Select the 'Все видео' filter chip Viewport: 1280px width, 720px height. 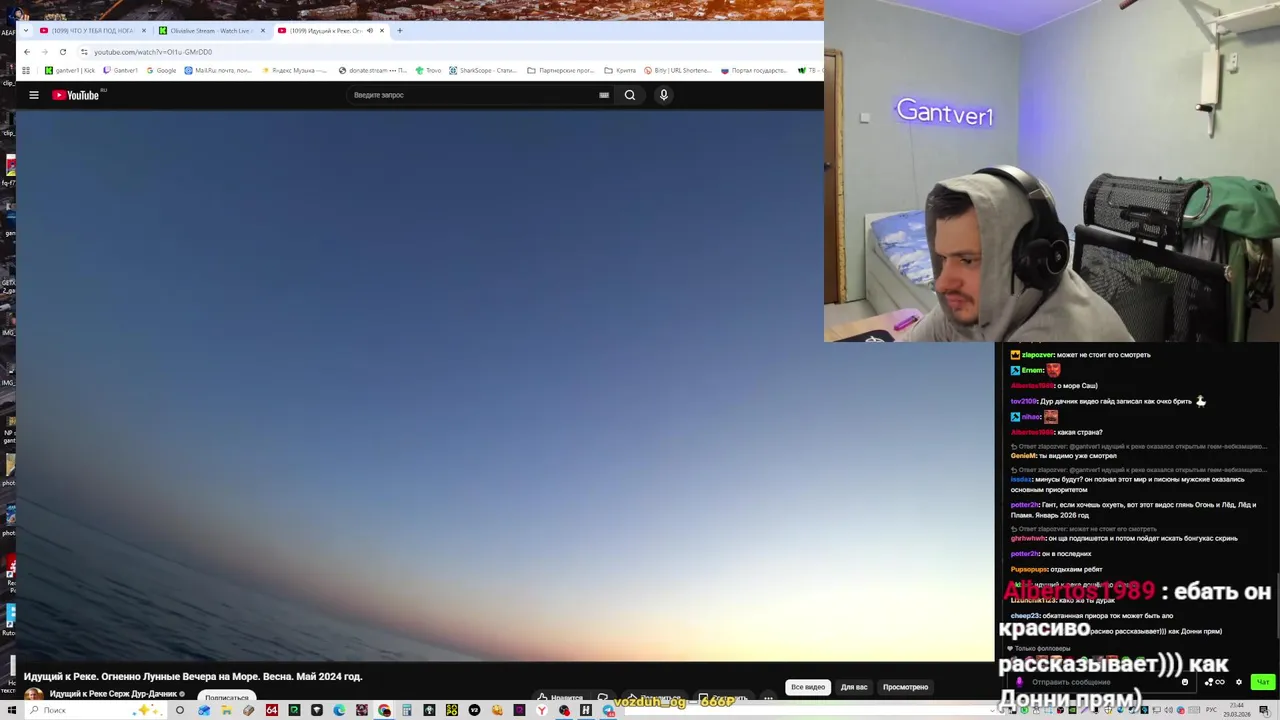pyautogui.click(x=808, y=687)
